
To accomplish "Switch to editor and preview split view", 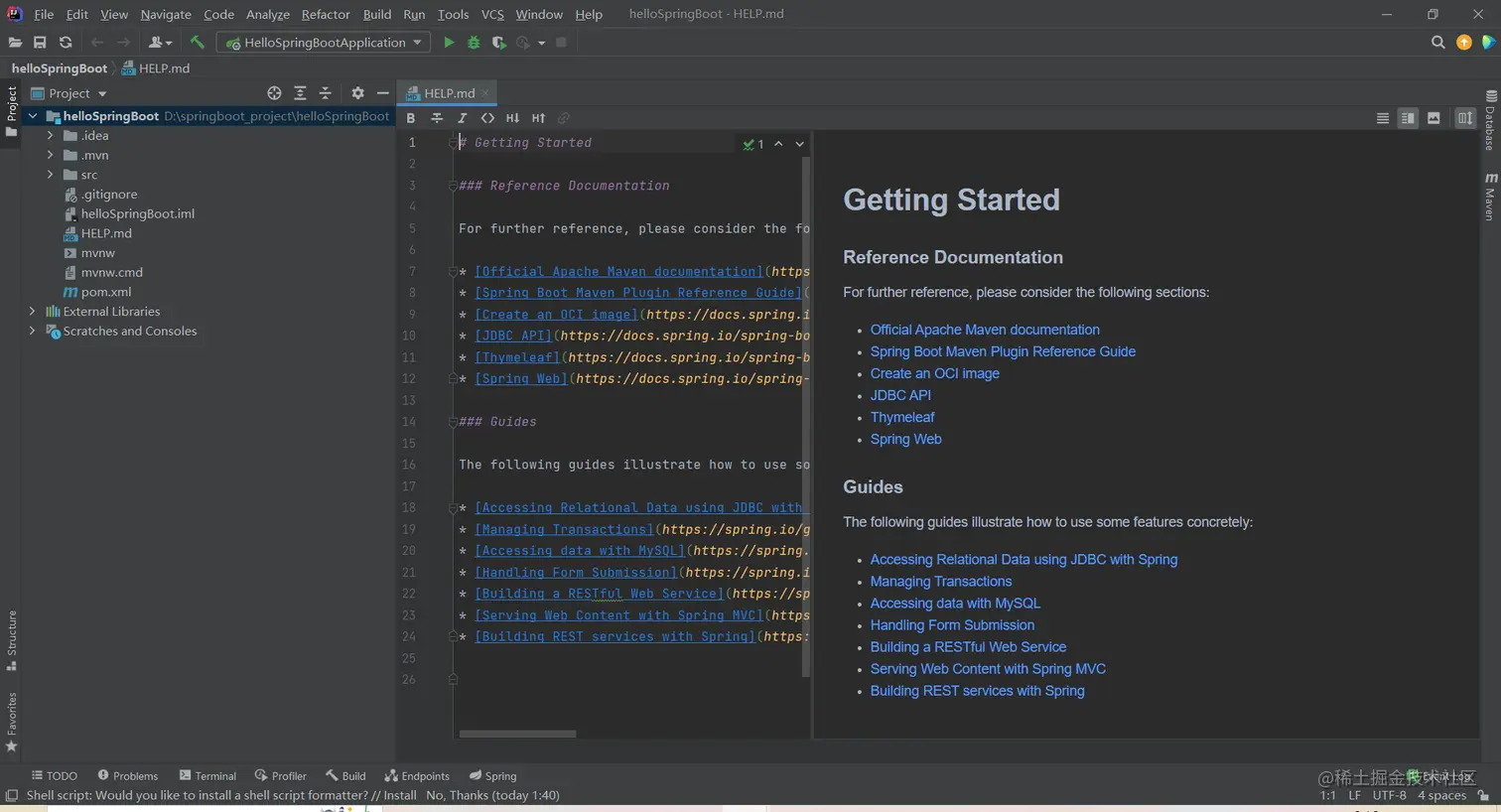I will coord(1408,118).
